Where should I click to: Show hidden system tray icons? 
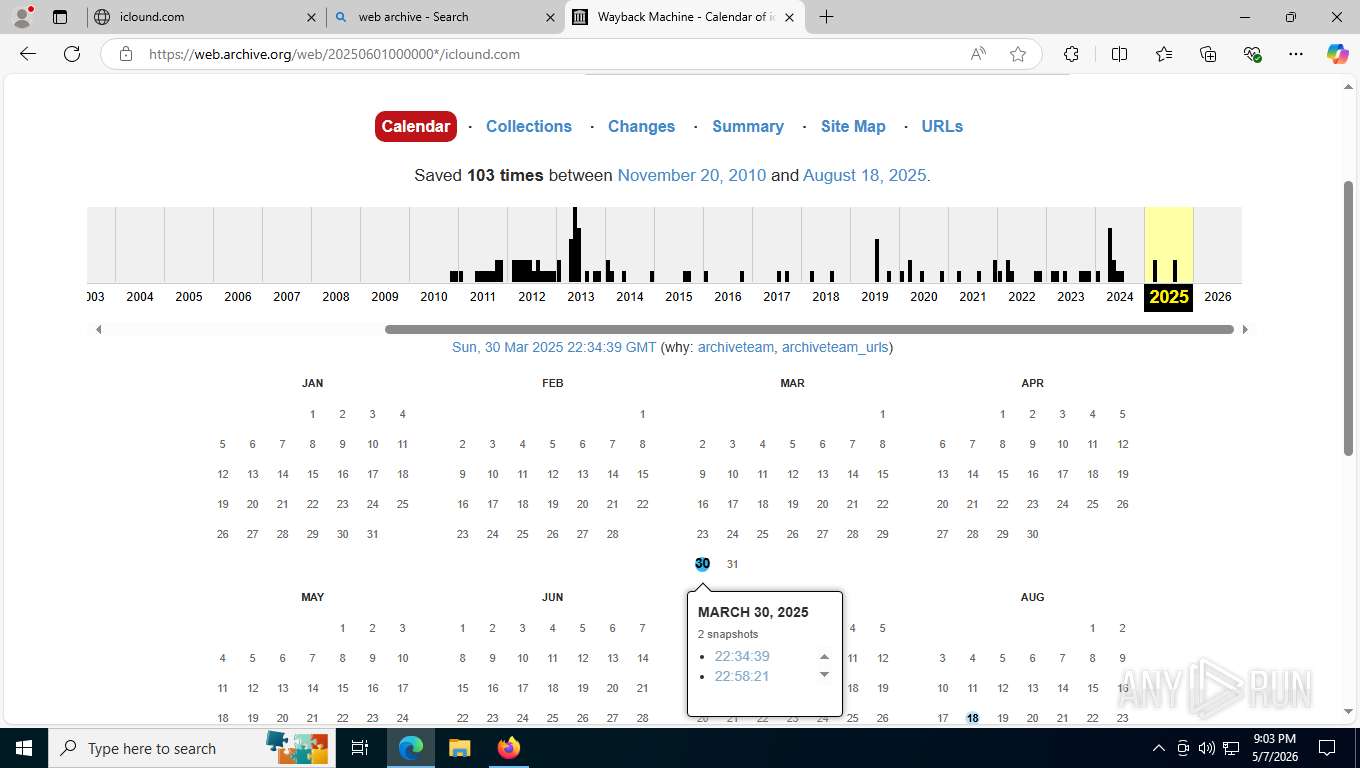pos(1159,748)
